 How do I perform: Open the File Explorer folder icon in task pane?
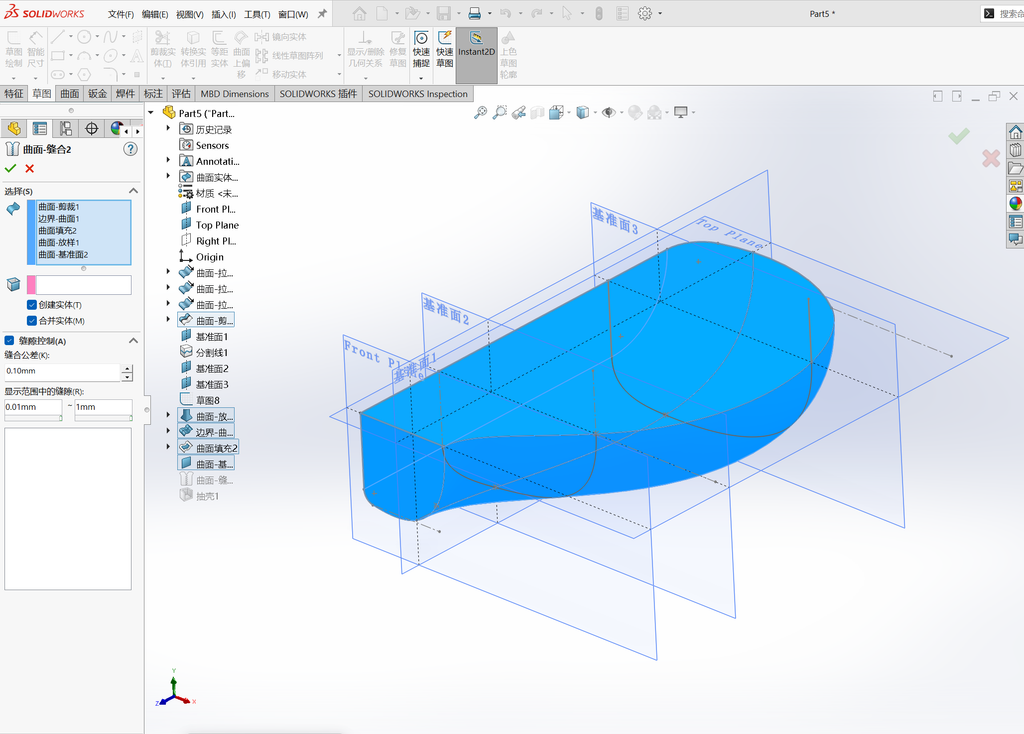coord(1015,168)
